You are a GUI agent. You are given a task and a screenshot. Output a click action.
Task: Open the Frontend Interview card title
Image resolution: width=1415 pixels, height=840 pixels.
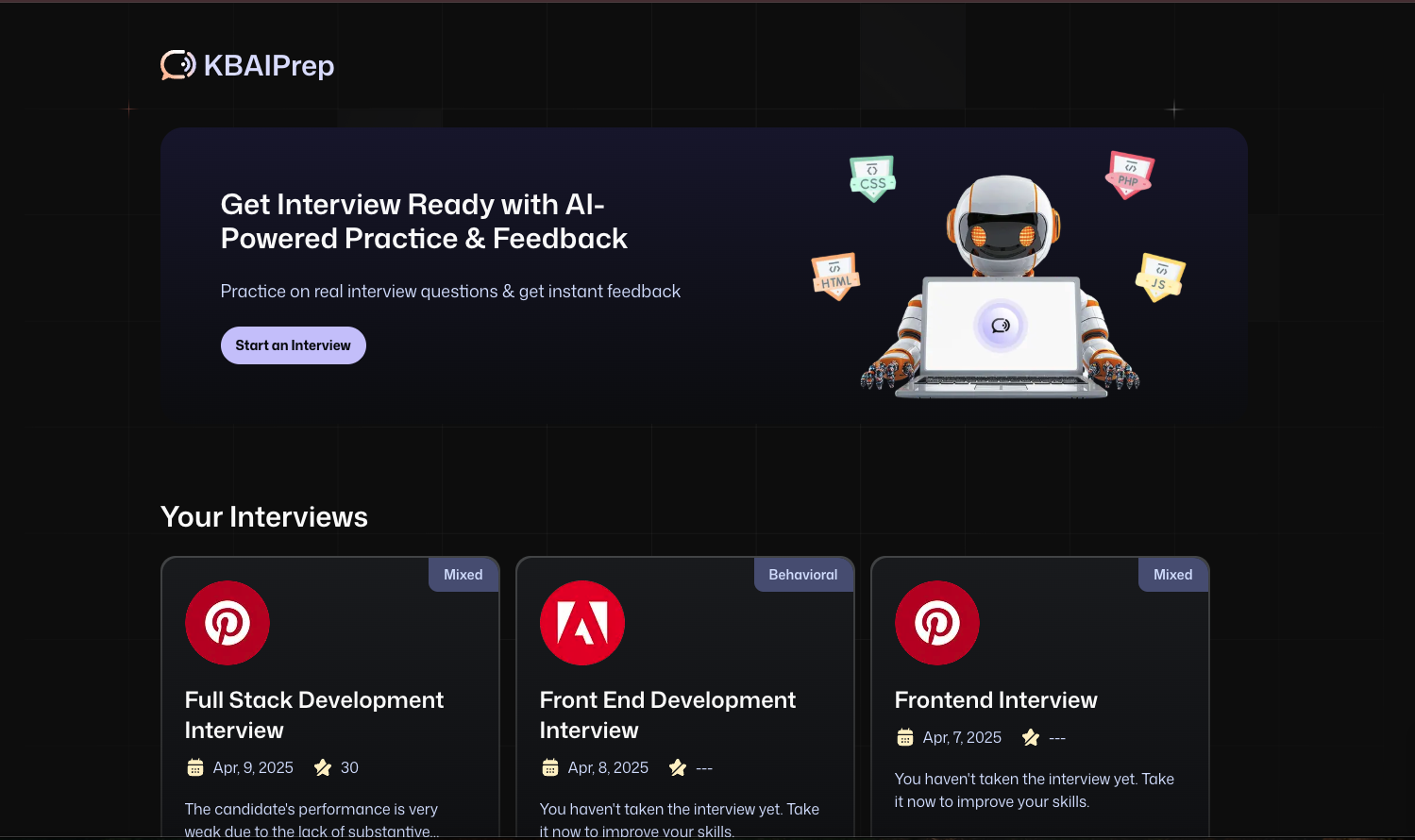click(x=996, y=699)
